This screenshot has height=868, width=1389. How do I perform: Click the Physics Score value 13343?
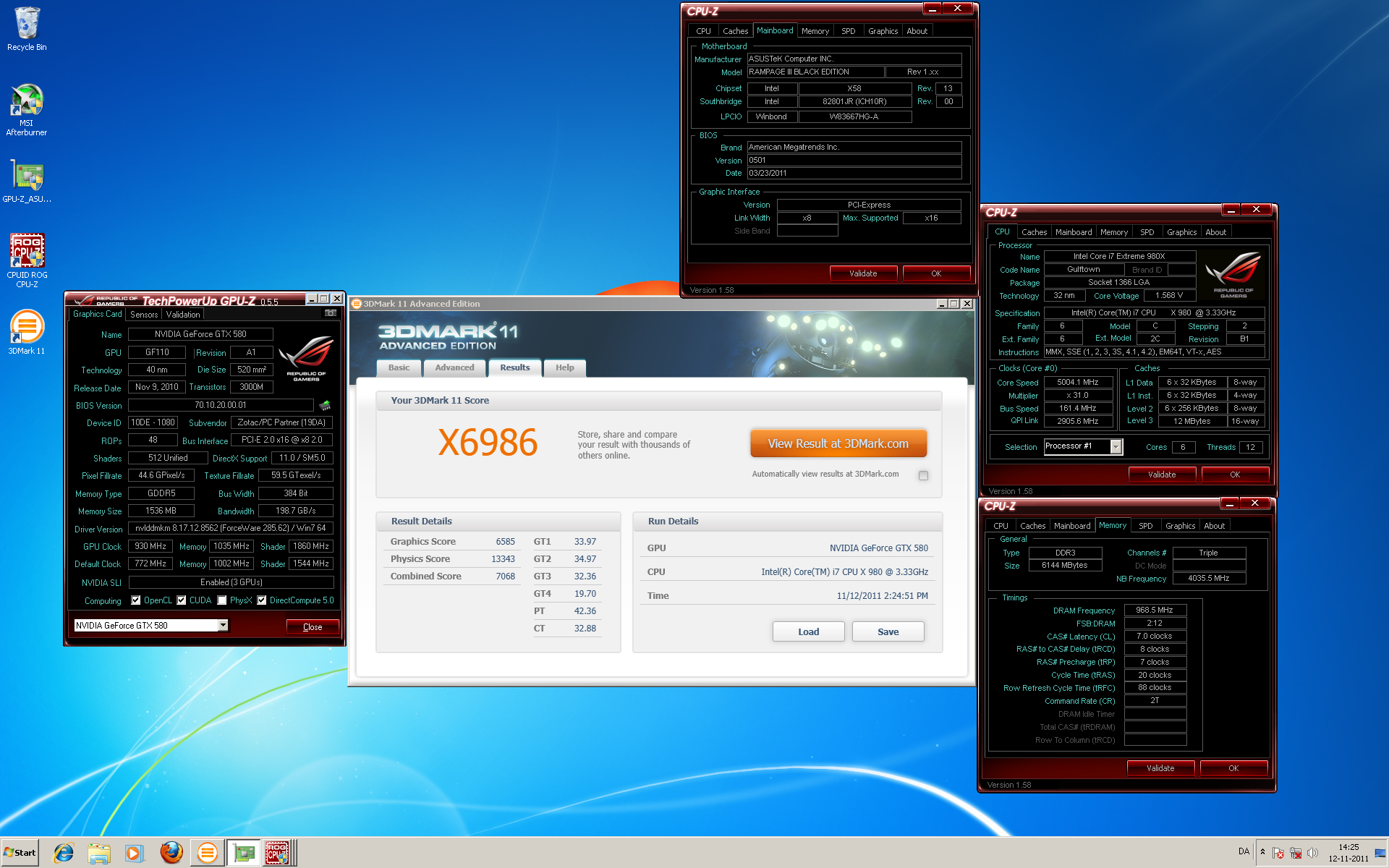[503, 559]
